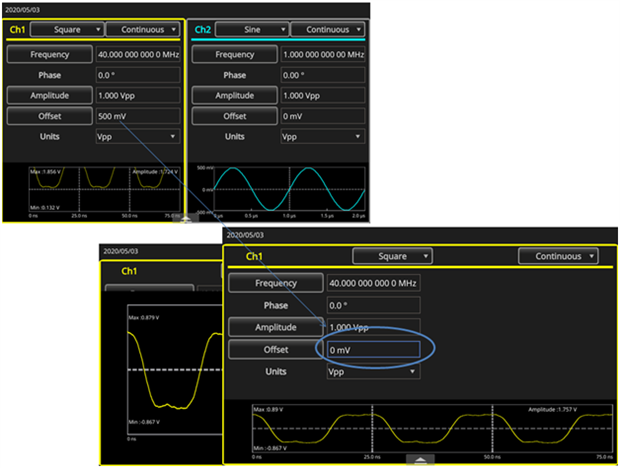Edit Ch1 frequency 40.000 MHz field, top panel
This screenshot has height=468, width=620.
138,55
